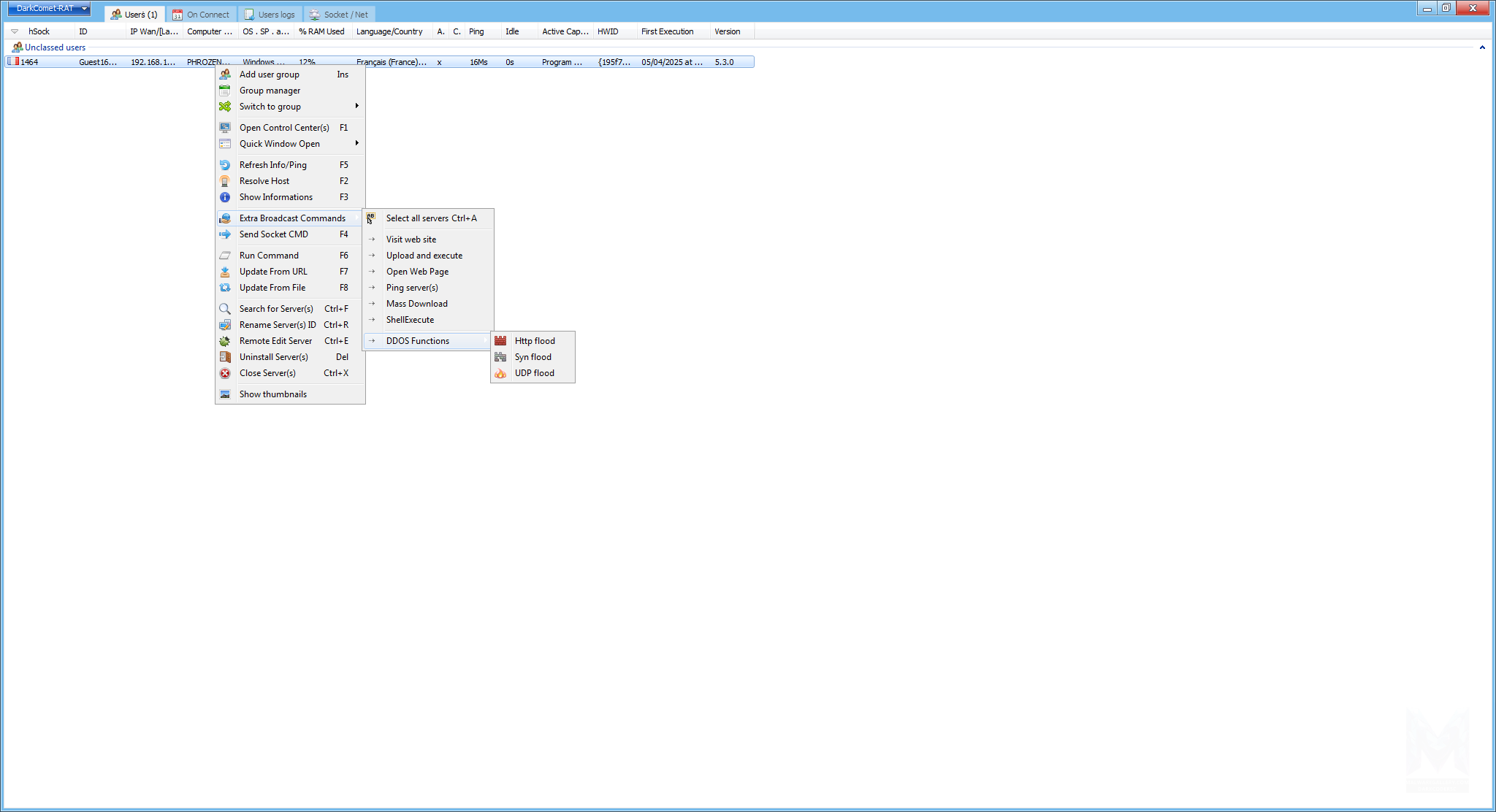Click the Add user group icon
Image resolution: width=1496 pixels, height=812 pixels.
[225, 74]
